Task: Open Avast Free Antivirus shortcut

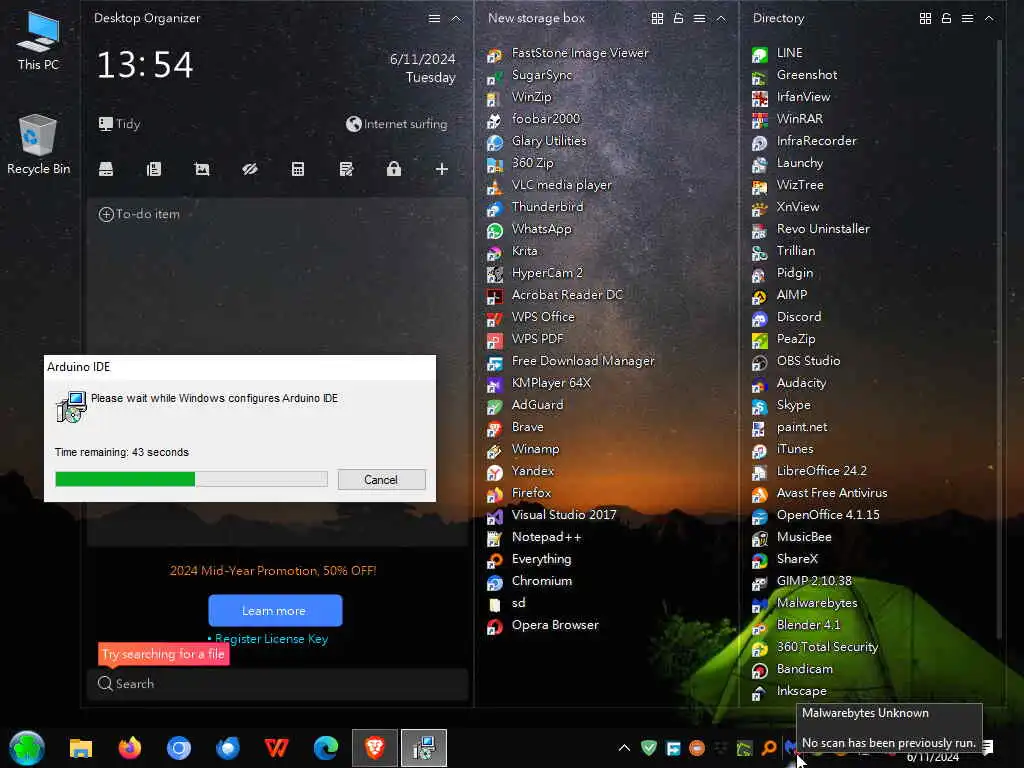Action: (x=820, y=494)
